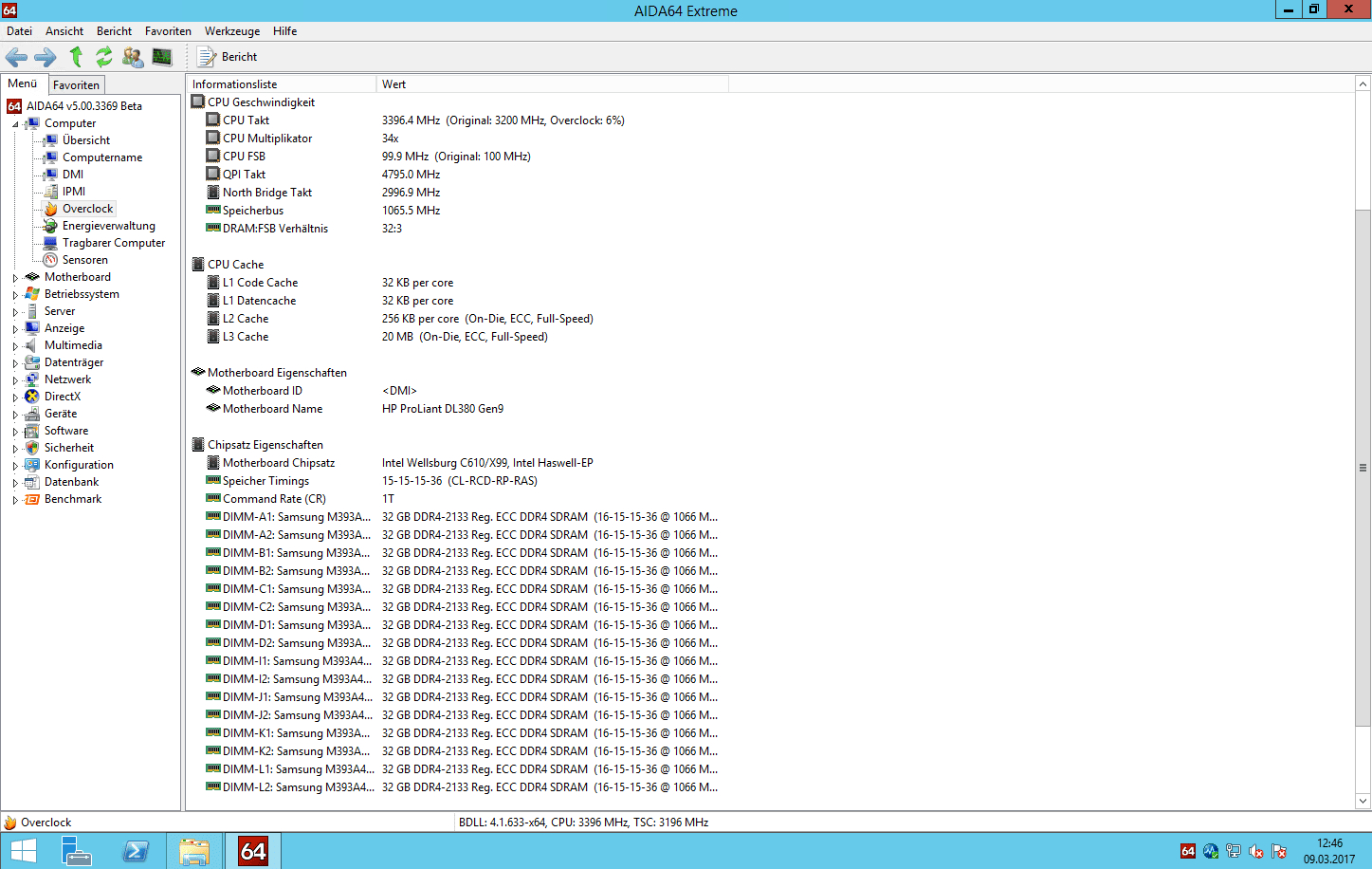
Task: Click the Wert column header
Action: 553,84
